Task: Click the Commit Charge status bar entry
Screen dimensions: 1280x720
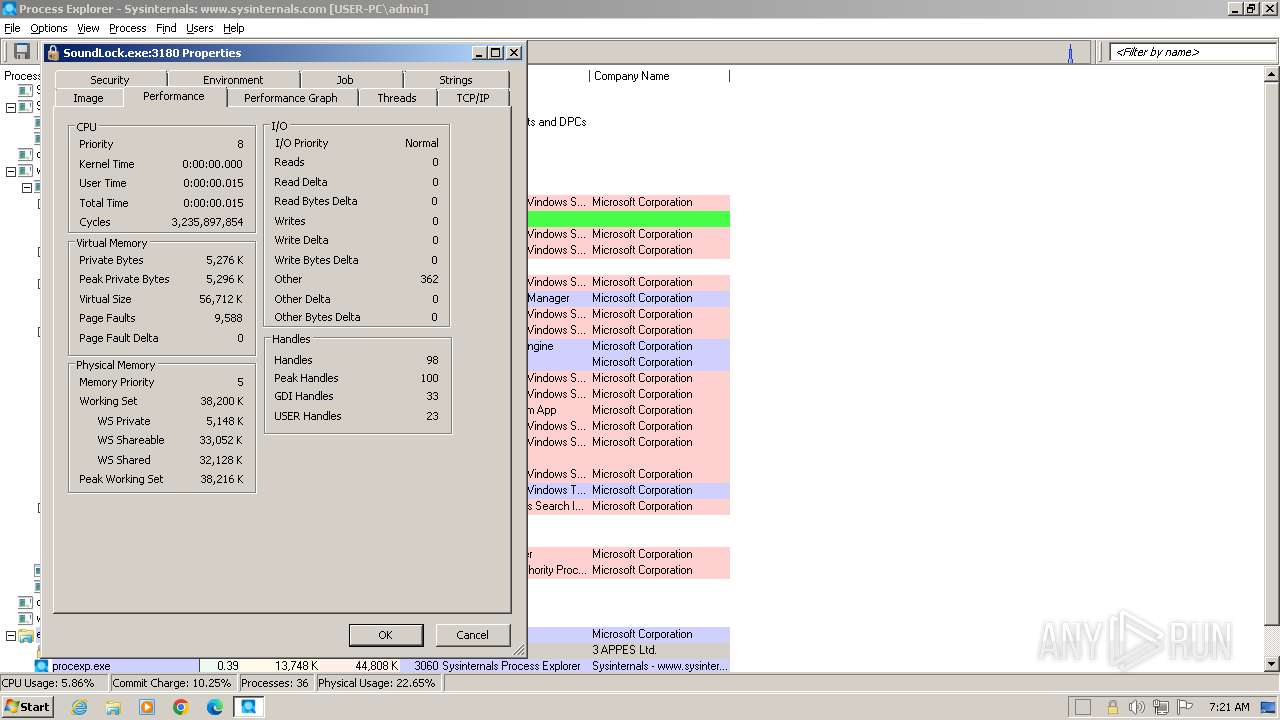Action: [172, 683]
